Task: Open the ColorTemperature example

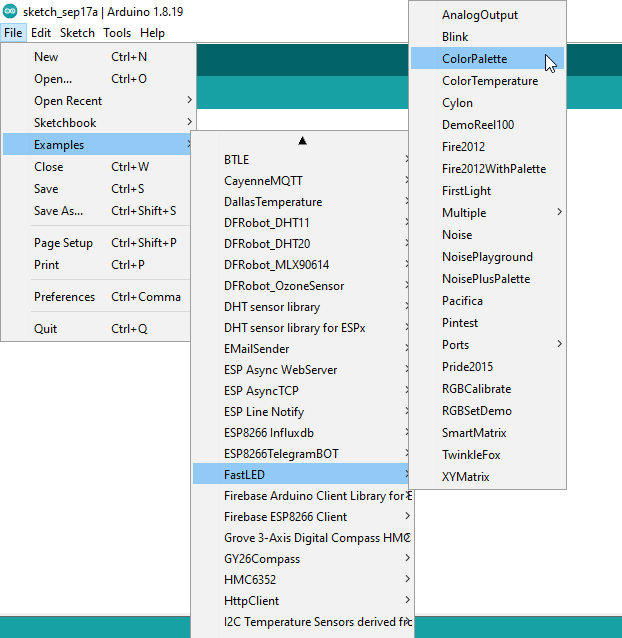Action: 487,81
